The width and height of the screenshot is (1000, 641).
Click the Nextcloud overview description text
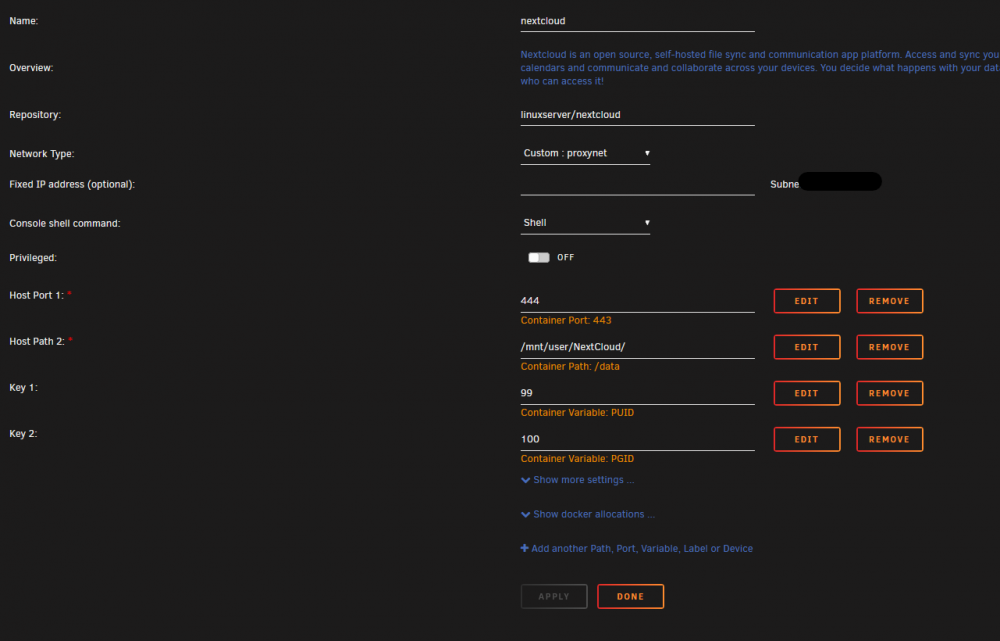[760, 68]
